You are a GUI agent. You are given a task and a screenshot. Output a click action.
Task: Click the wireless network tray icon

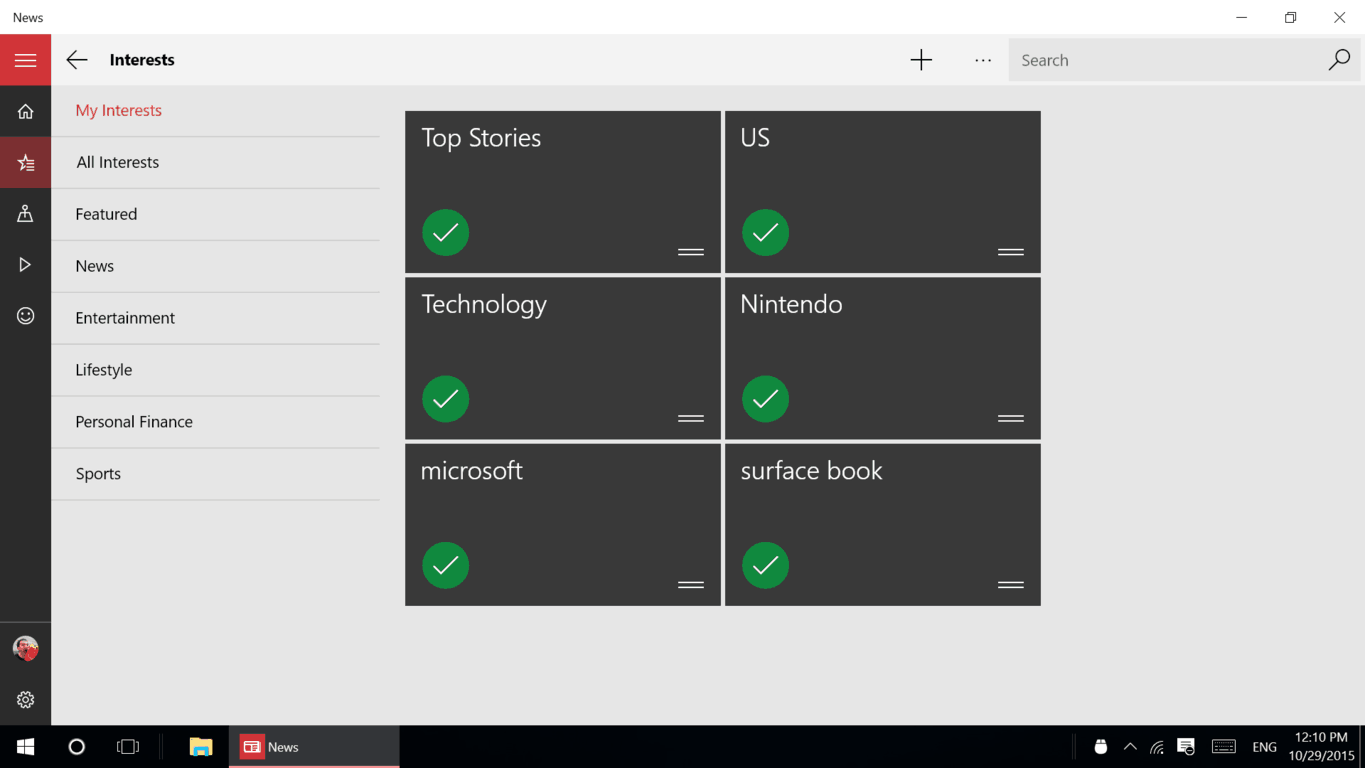click(1157, 747)
